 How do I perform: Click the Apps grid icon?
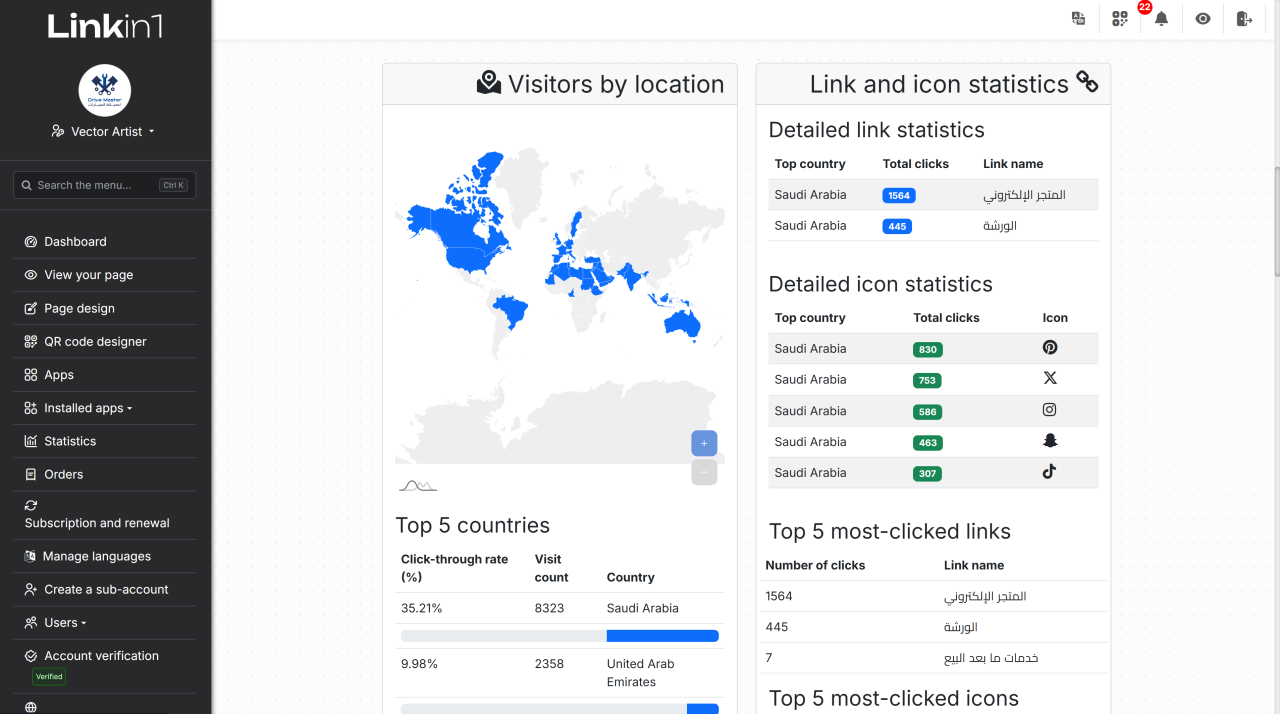(x=31, y=375)
